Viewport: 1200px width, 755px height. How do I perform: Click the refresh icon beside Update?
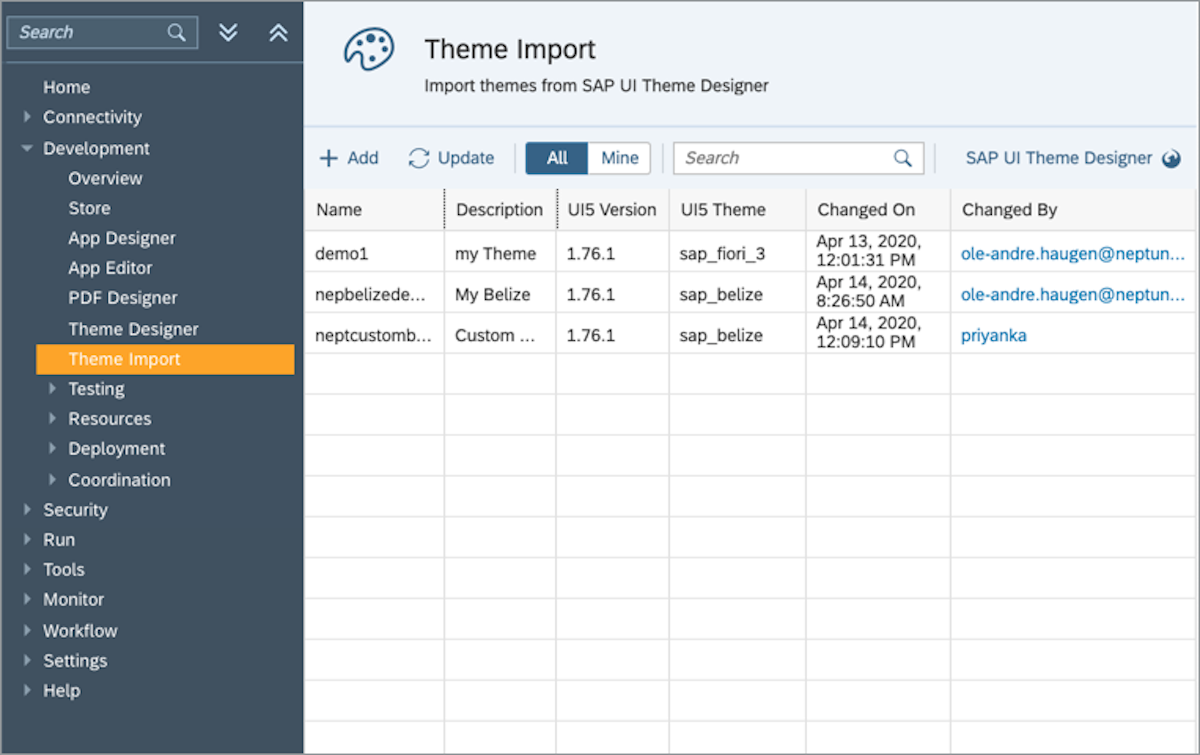click(419, 158)
